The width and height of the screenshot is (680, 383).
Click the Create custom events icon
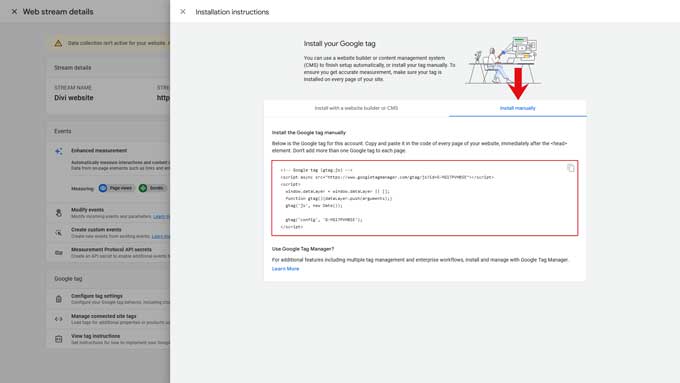[59, 233]
